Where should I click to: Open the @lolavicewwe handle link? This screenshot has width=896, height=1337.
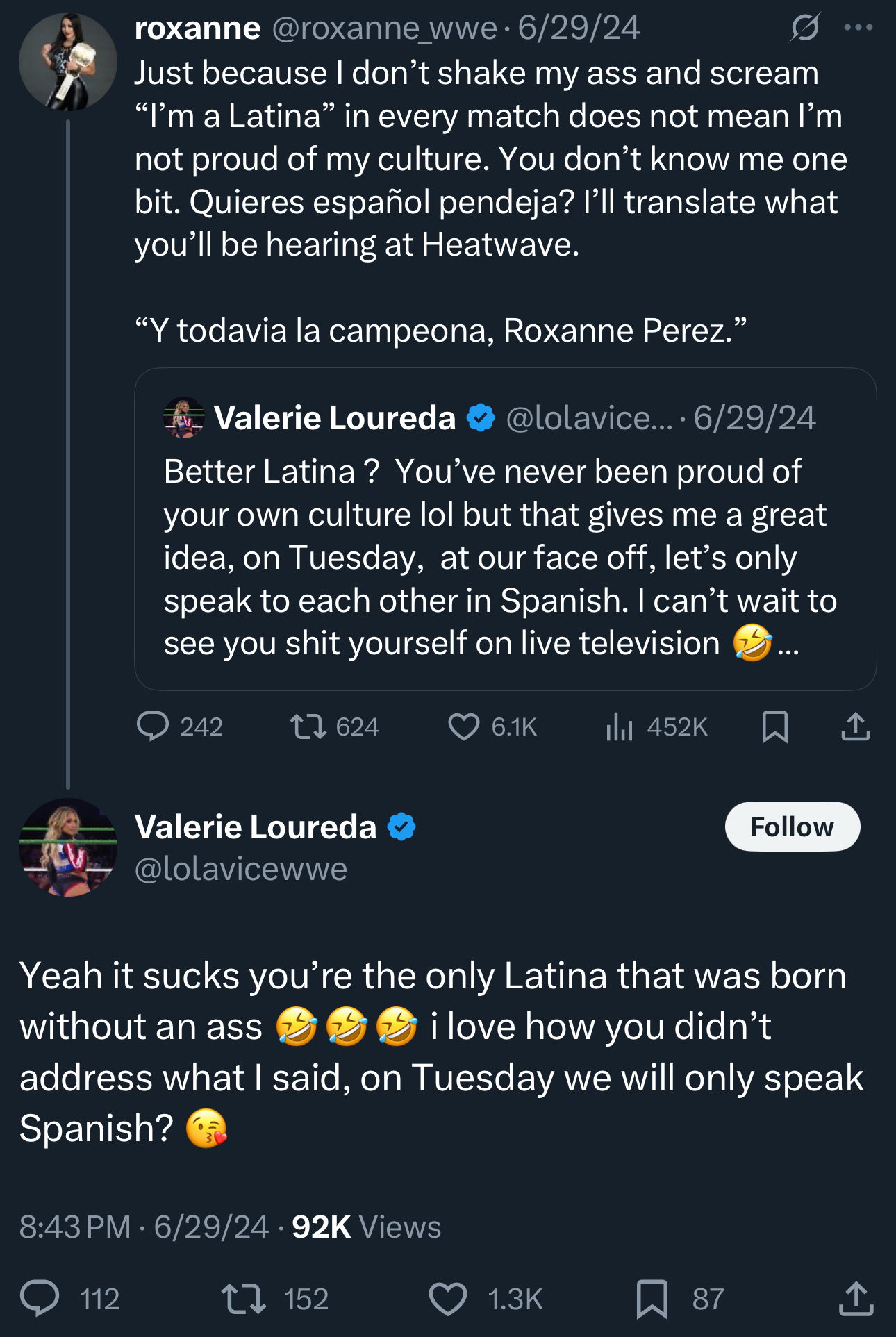click(240, 869)
